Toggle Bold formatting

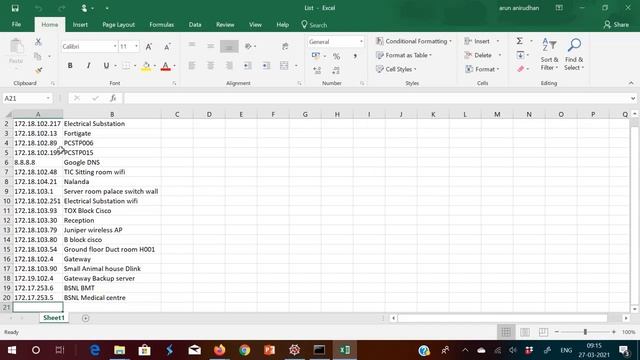70,66
